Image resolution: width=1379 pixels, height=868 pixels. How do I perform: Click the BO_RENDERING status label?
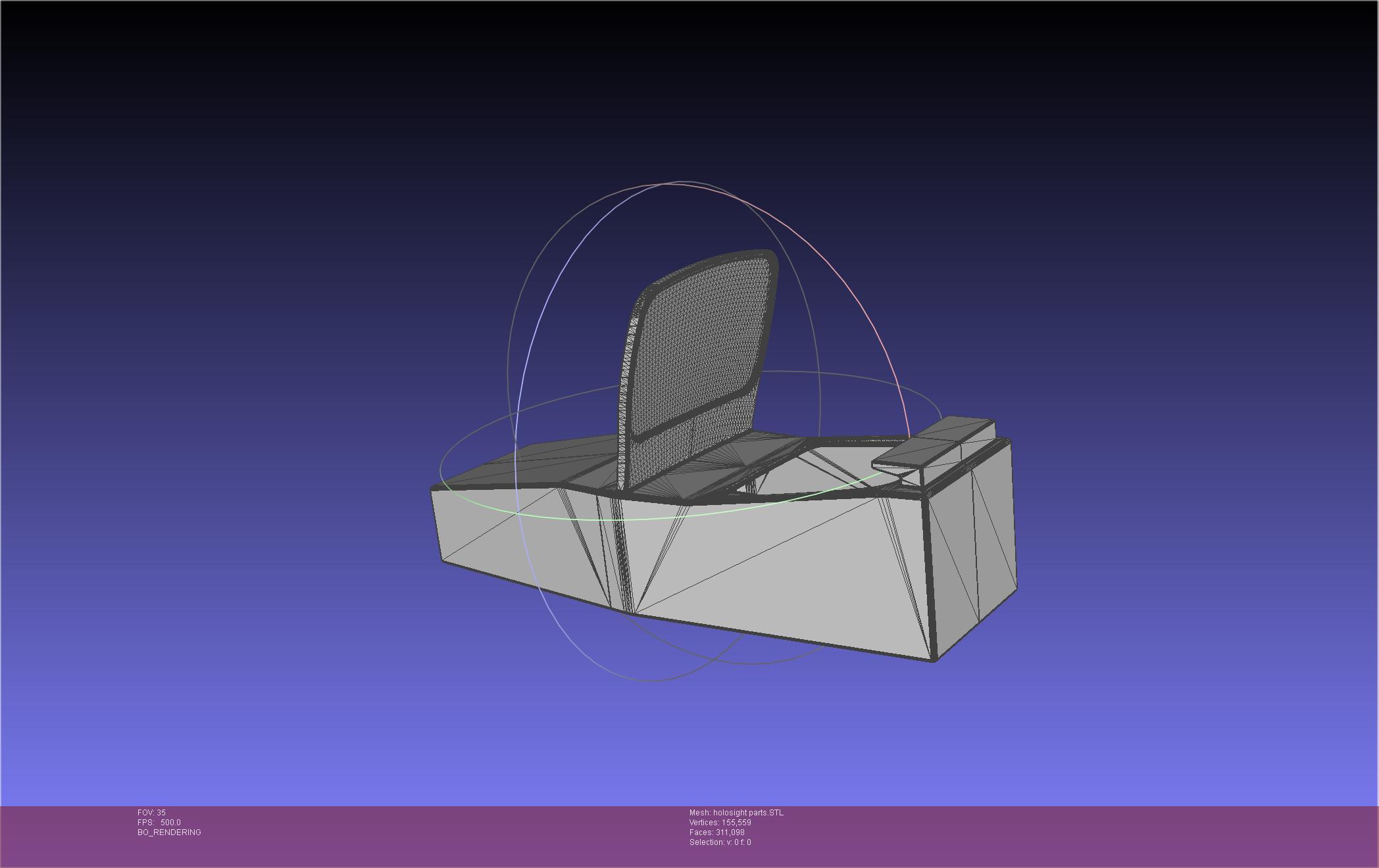pos(169,832)
